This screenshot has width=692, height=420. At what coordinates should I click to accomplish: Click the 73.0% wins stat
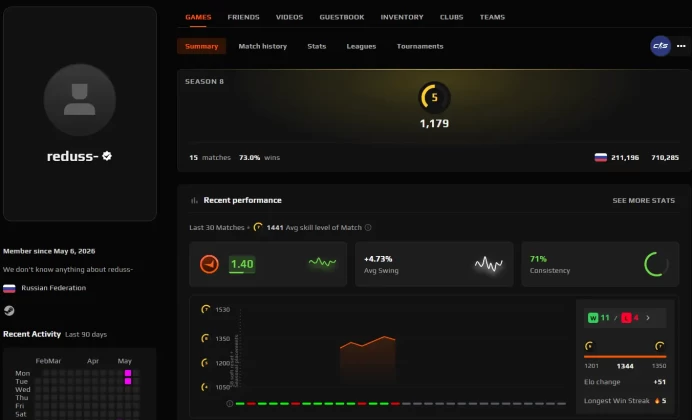259,158
